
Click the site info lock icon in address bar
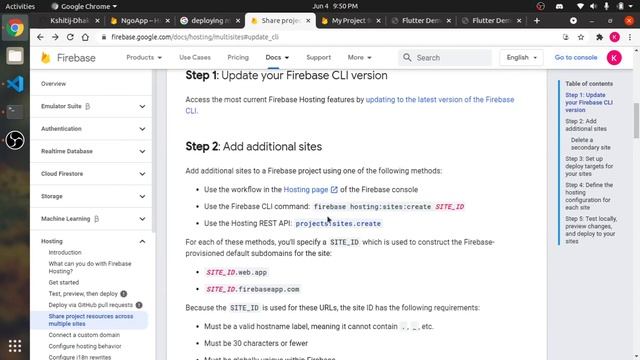point(104,37)
